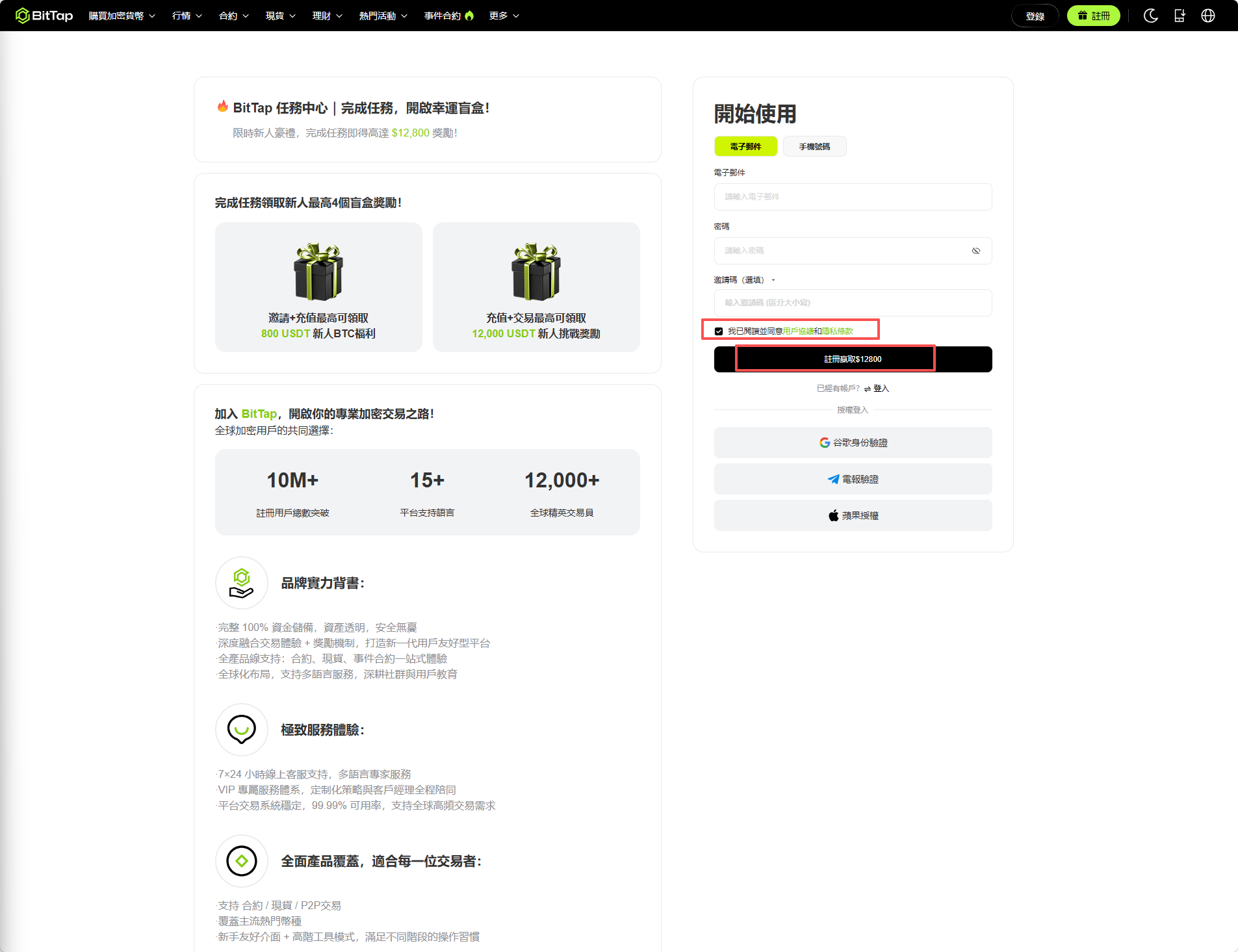Select the 電子郵件 registration tab
1238x952 pixels.
(x=745, y=146)
